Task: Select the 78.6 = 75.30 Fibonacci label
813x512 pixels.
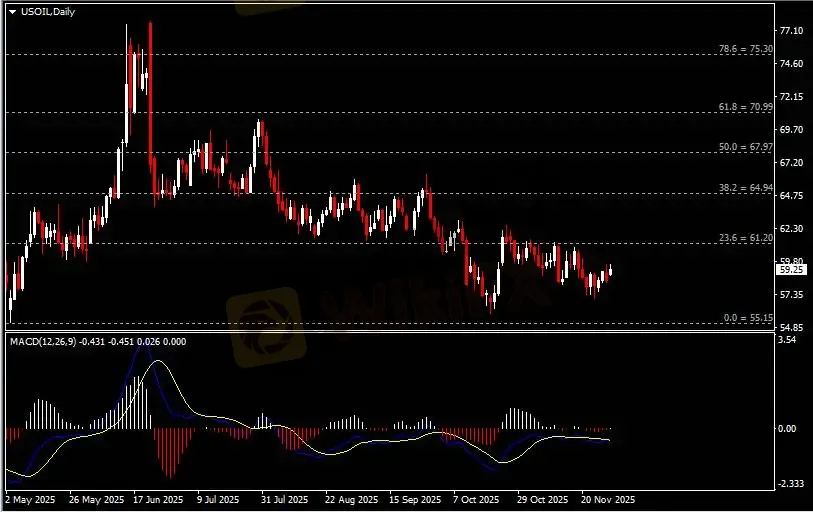Action: (x=745, y=49)
